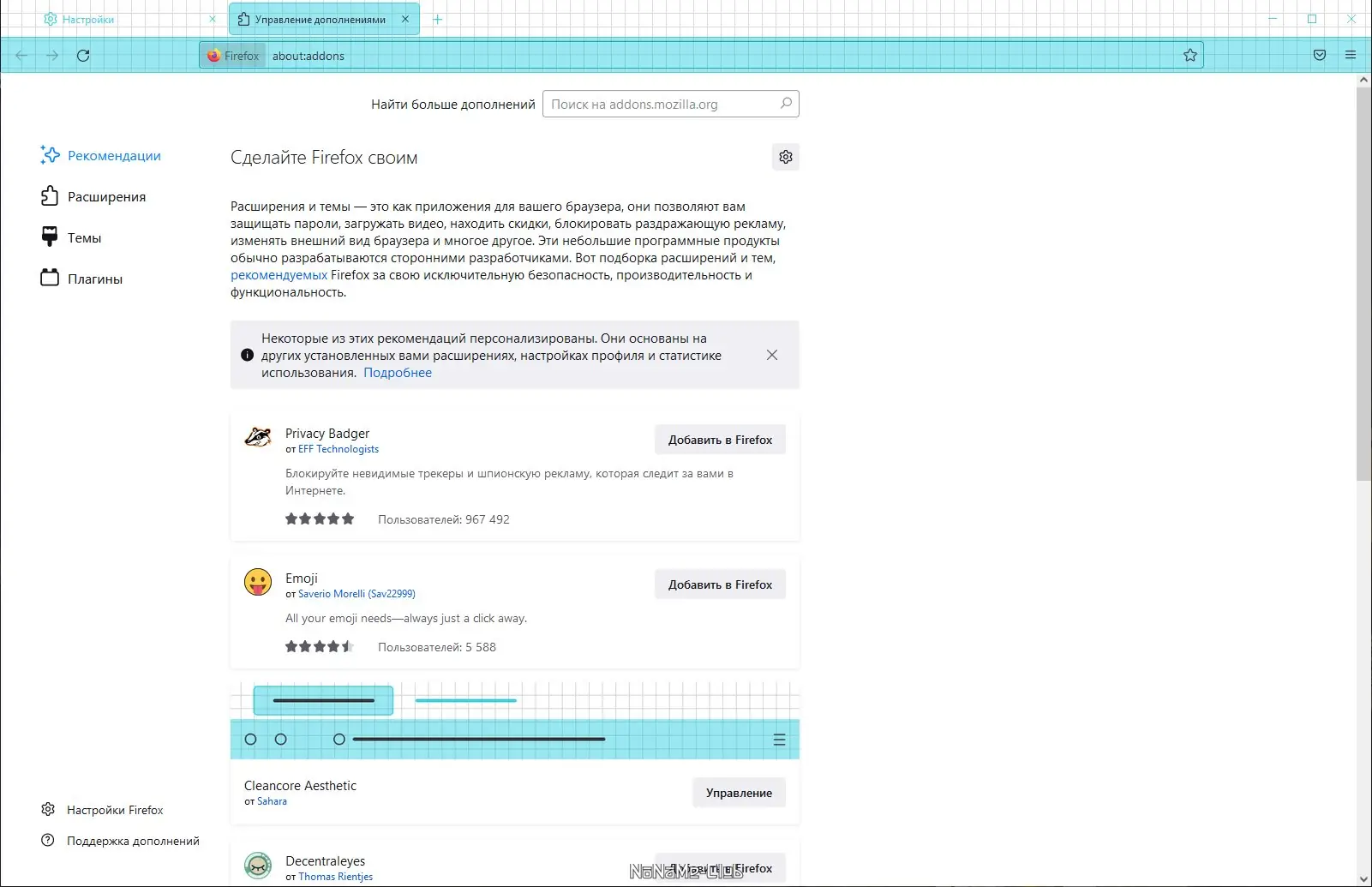Add Privacy Badger to Firefox
The width and height of the screenshot is (1372, 887).
point(720,440)
